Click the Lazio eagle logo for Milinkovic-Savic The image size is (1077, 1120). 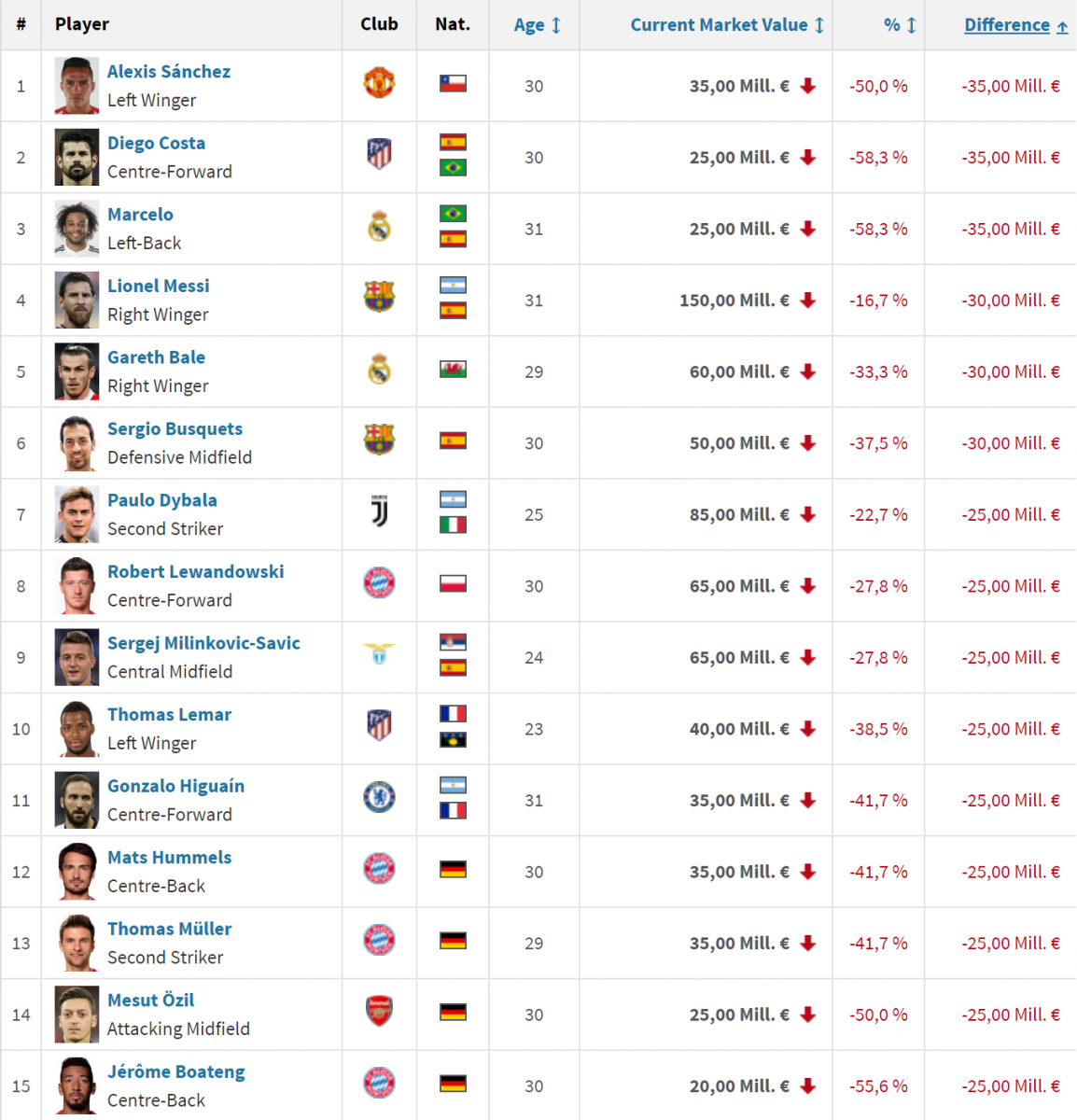(x=379, y=652)
